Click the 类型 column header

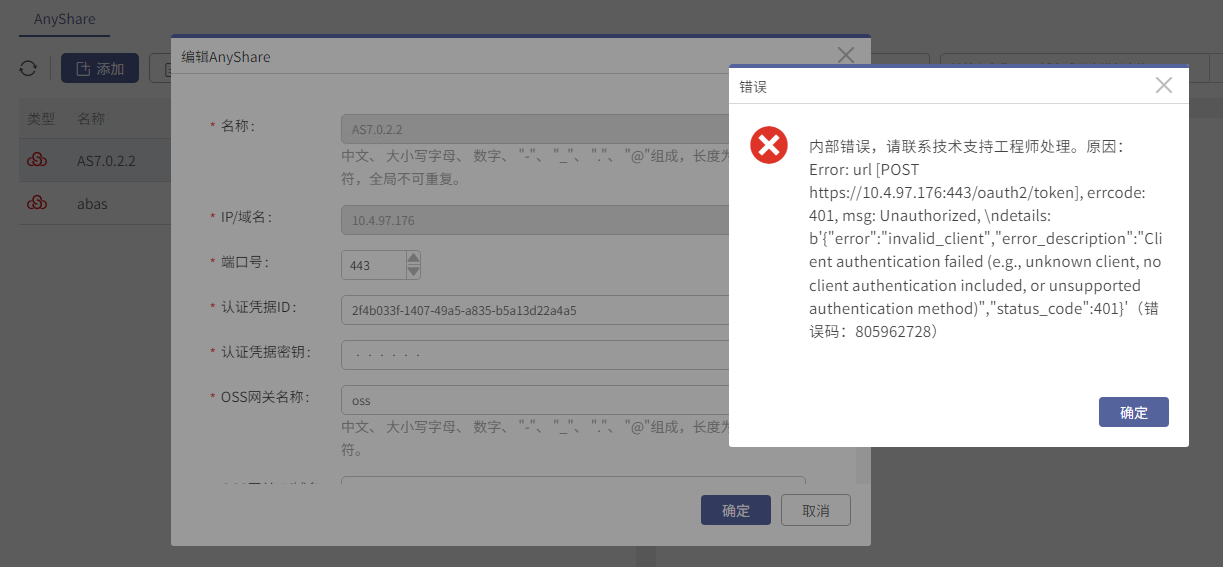41,119
